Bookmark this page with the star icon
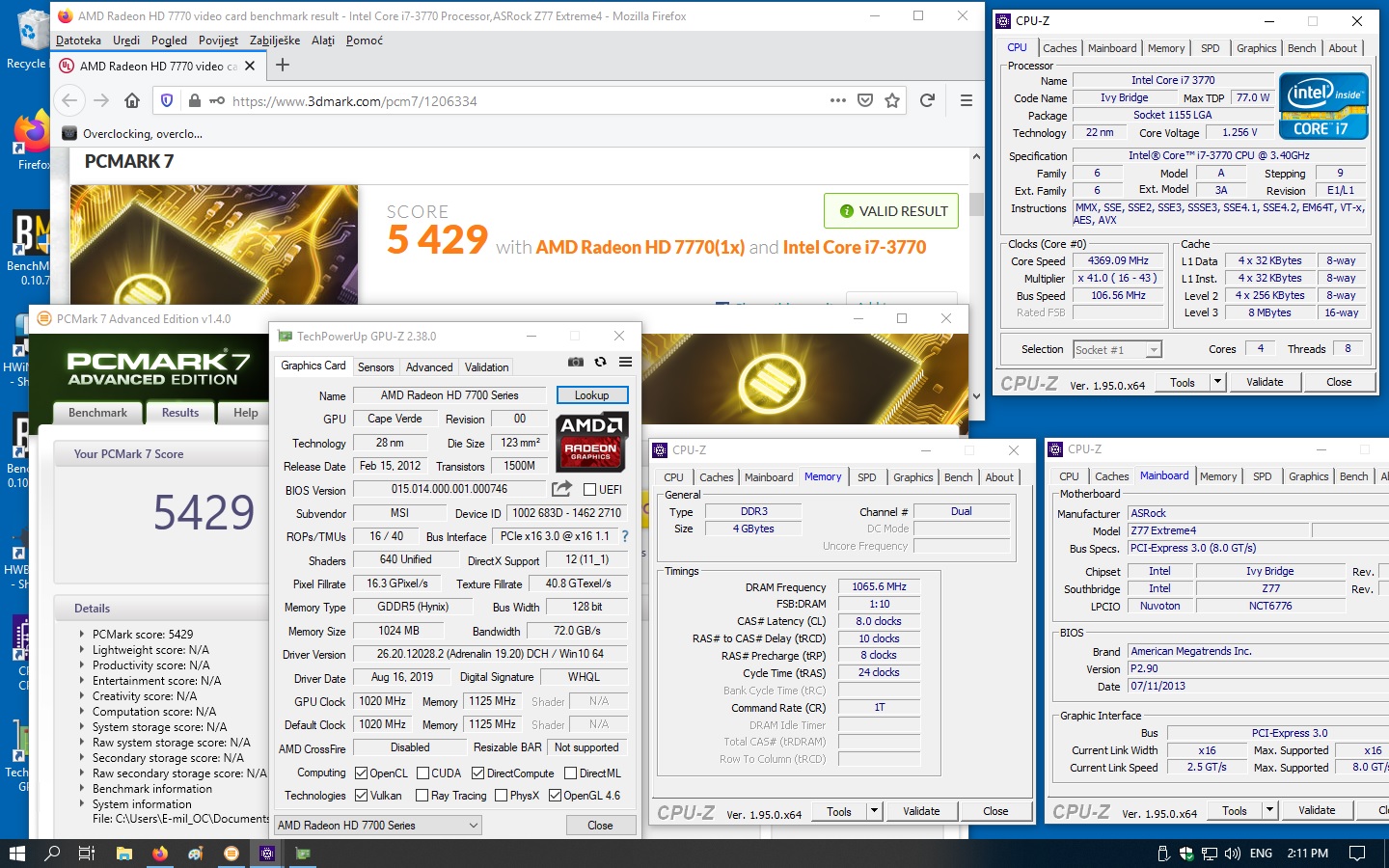 892,100
